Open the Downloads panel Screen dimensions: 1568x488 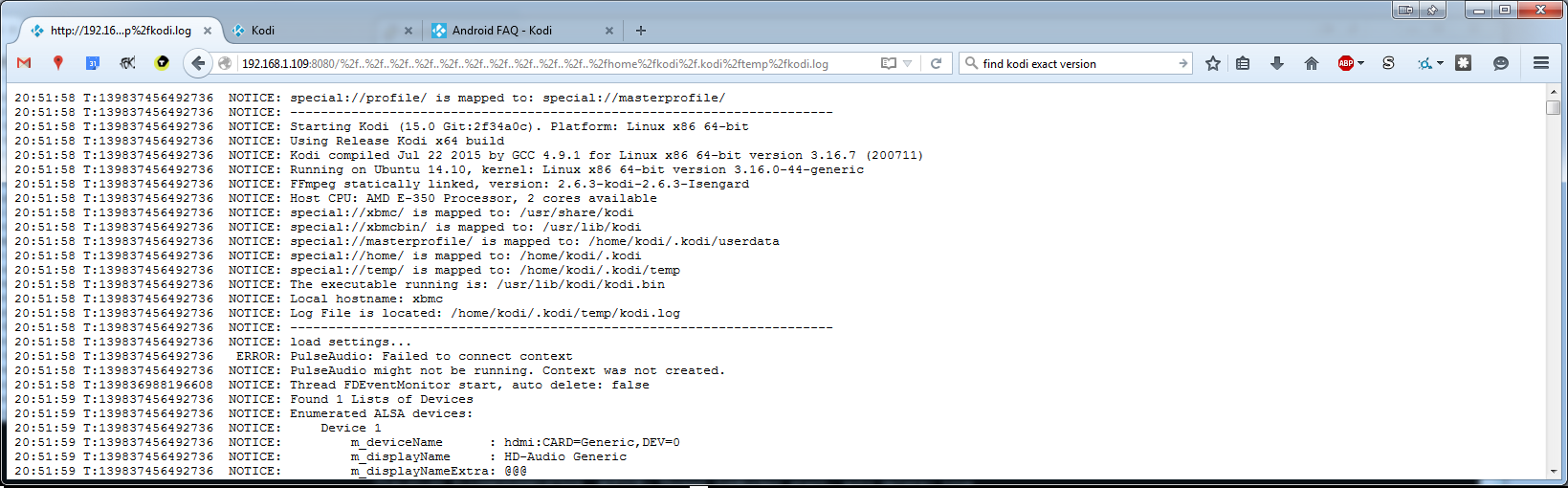[x=1277, y=63]
